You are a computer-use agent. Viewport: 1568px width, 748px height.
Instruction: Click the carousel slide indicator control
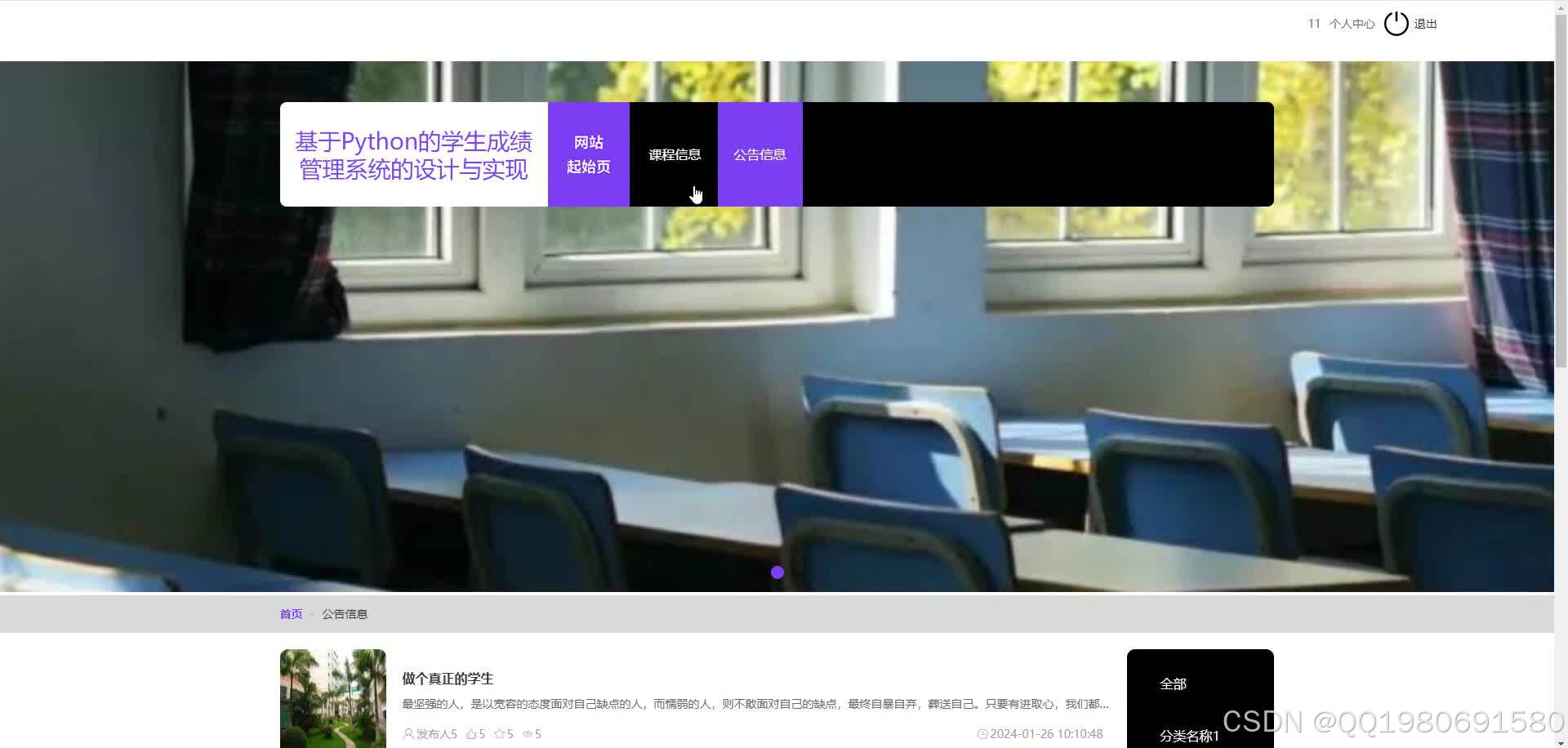(777, 572)
